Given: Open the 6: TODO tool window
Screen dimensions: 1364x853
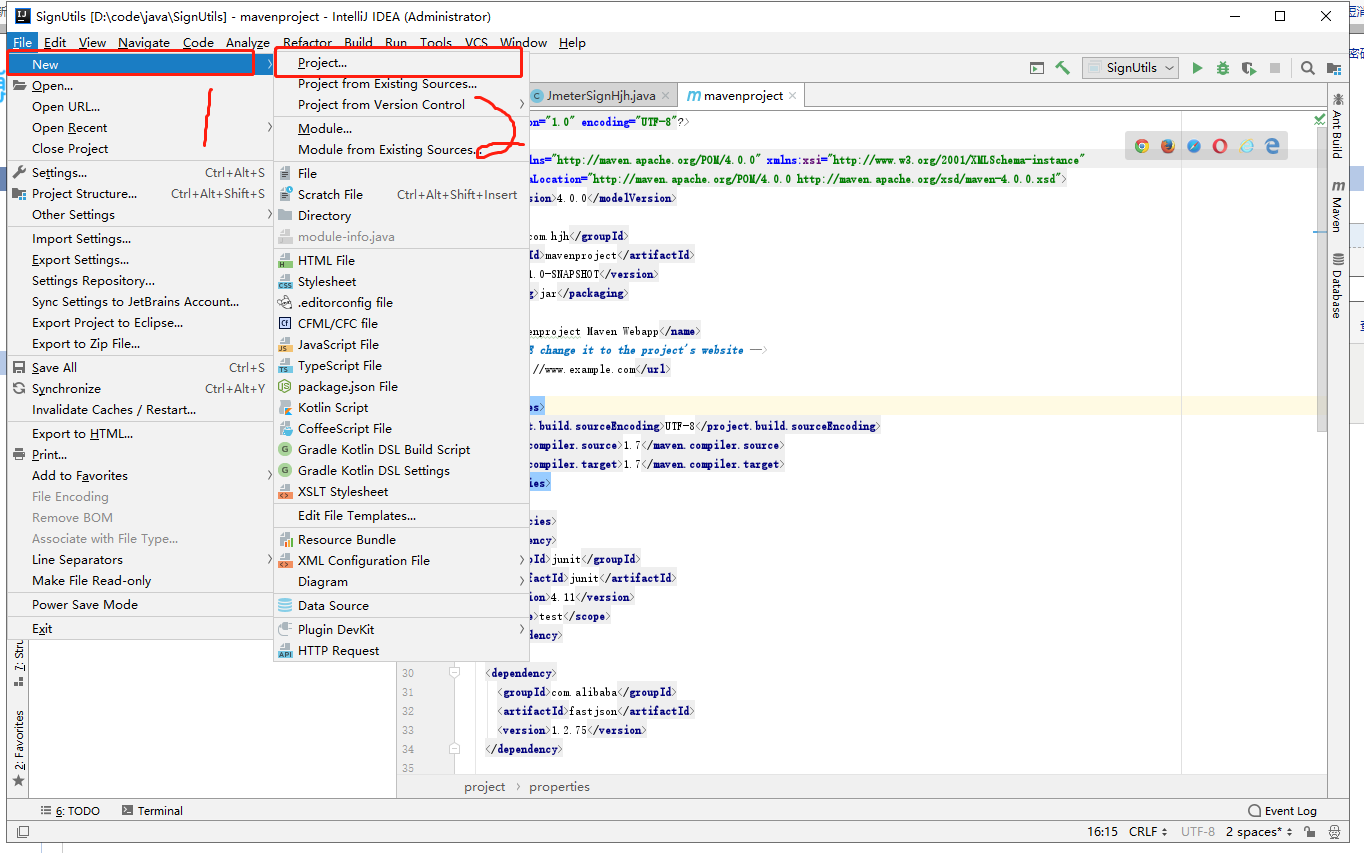Looking at the screenshot, I should pos(70,811).
